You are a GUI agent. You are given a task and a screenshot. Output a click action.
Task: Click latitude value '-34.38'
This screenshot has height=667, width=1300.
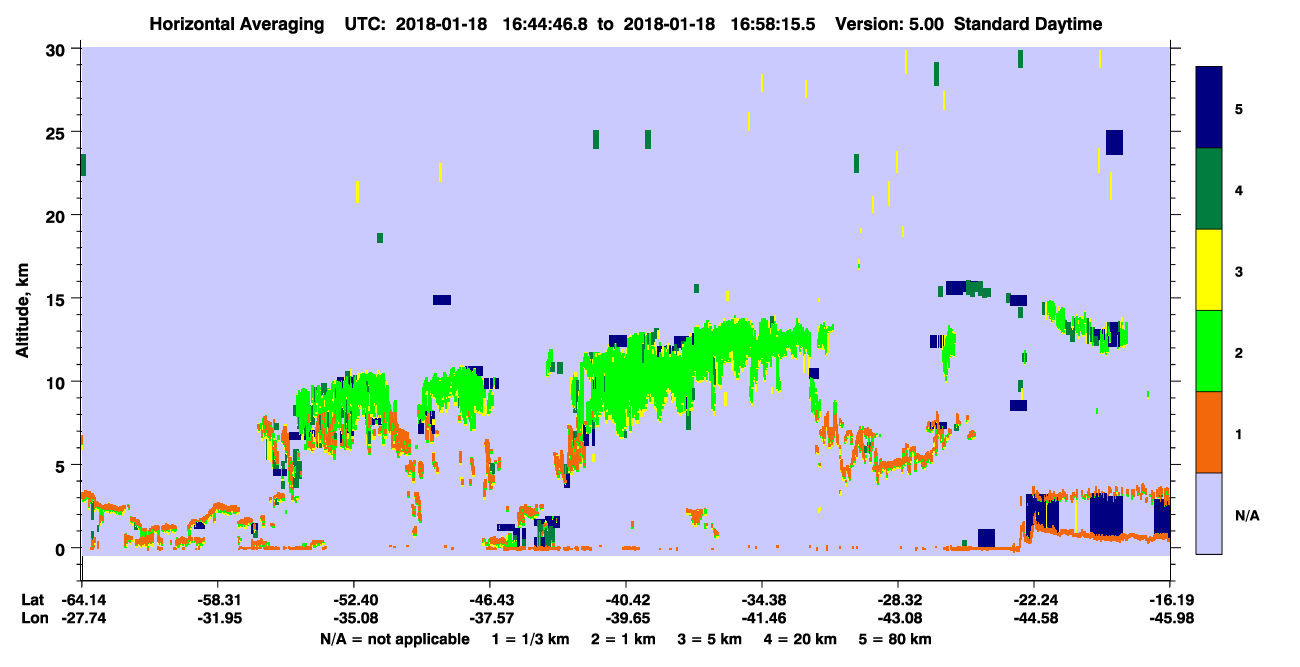click(x=762, y=600)
